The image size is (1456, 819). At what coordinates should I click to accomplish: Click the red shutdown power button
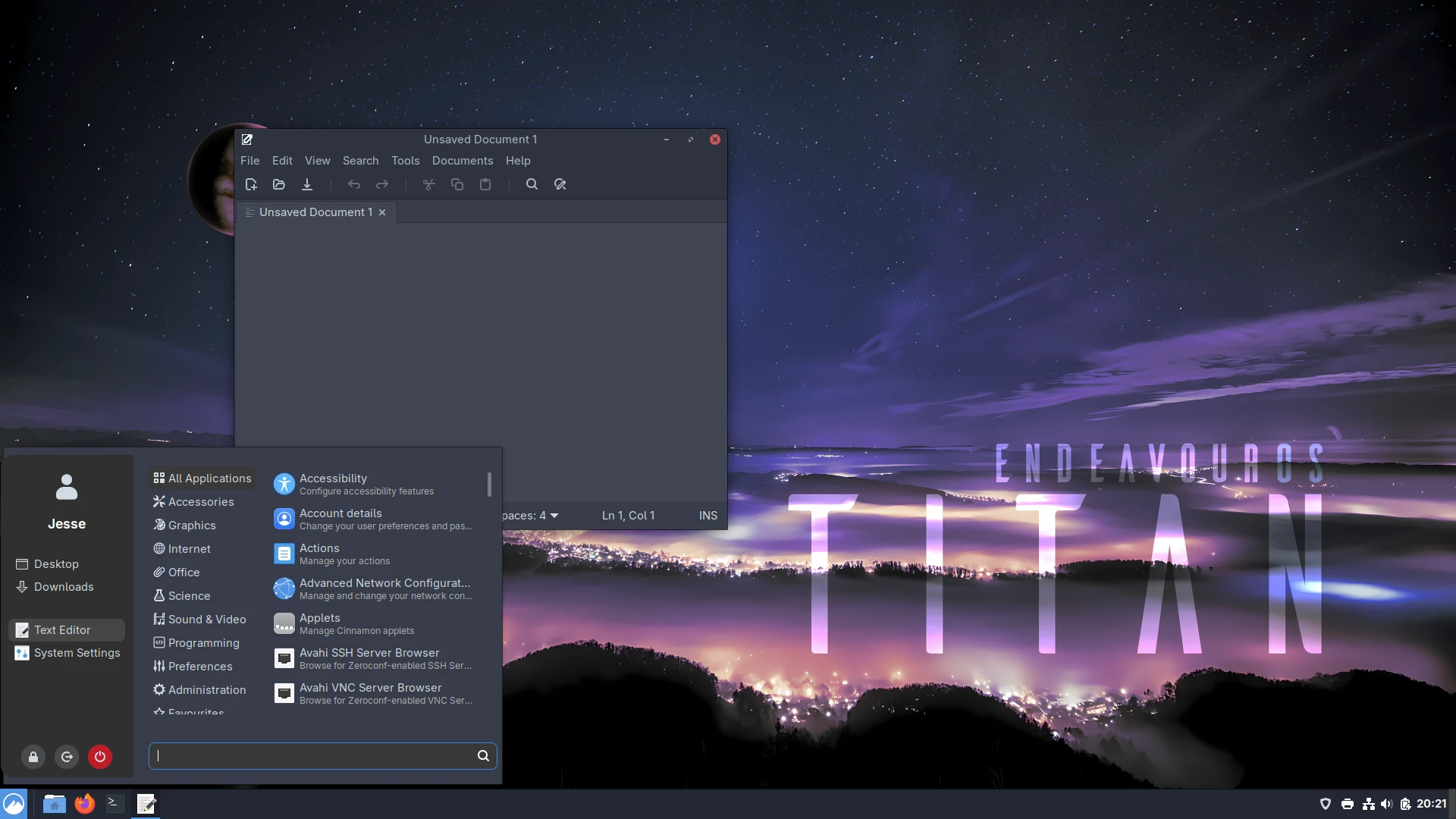pyautogui.click(x=100, y=756)
